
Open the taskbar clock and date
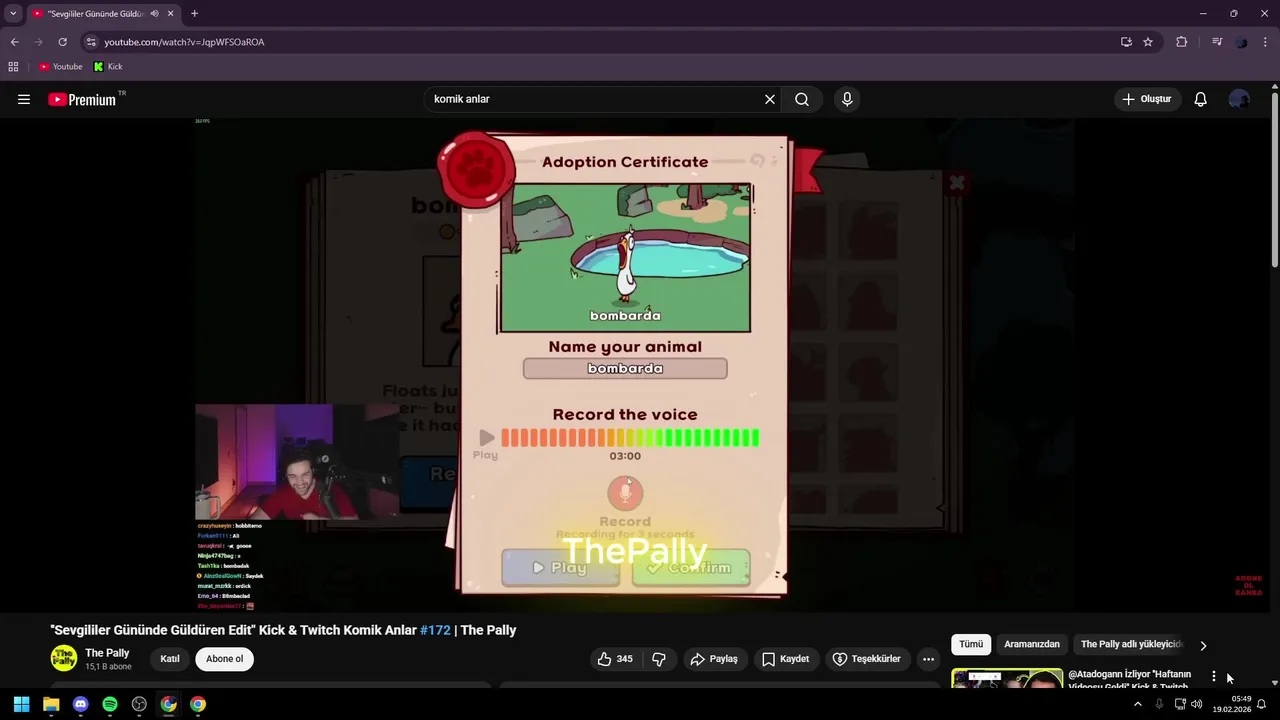[x=1232, y=704]
